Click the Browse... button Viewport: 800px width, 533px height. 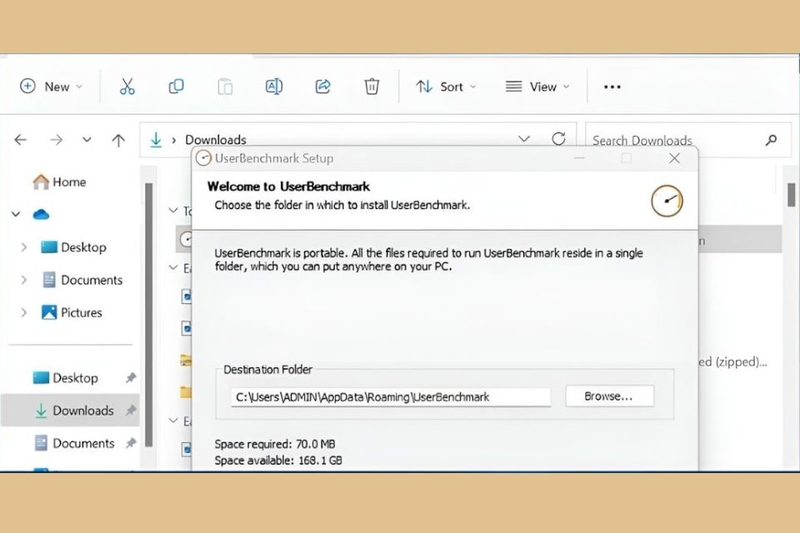[609, 396]
